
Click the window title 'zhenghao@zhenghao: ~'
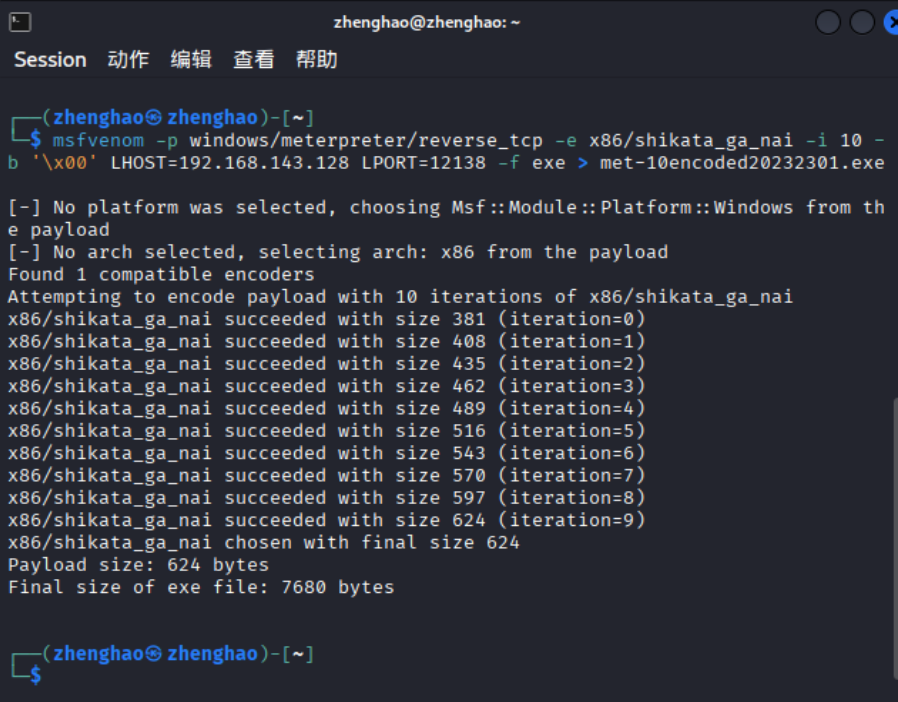coord(427,22)
